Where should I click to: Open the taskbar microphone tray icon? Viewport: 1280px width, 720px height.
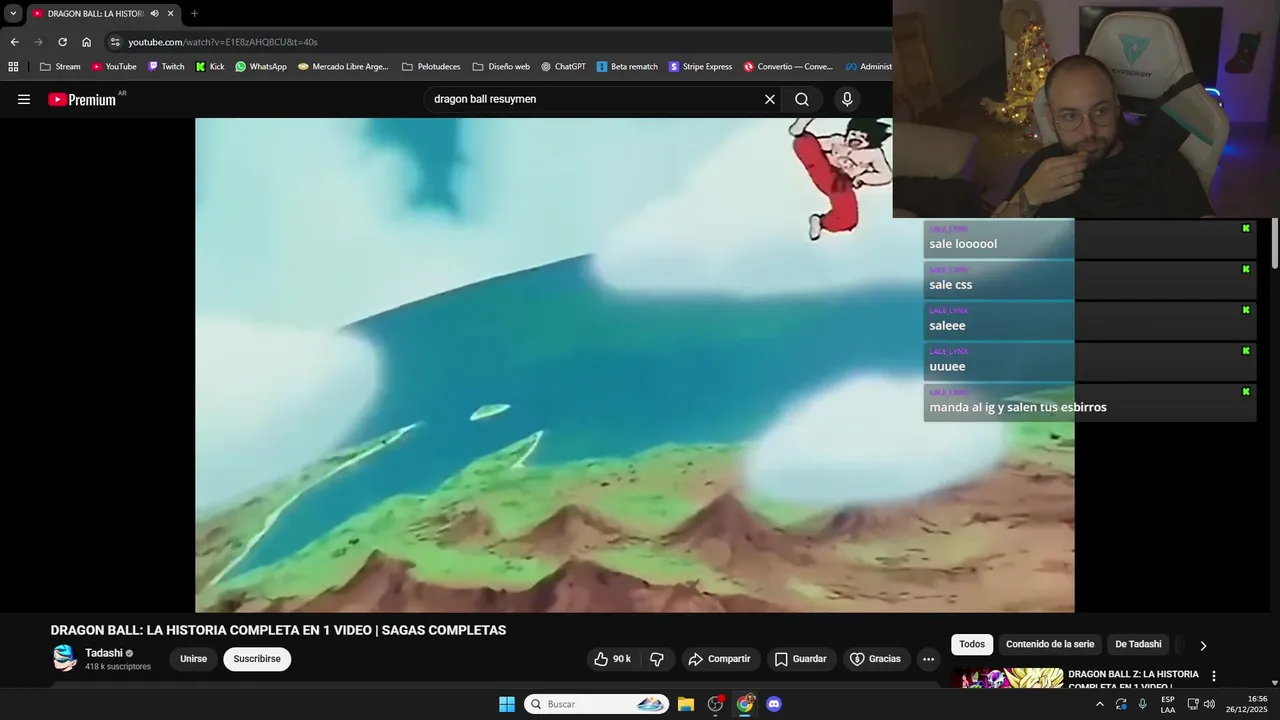tap(1142, 704)
